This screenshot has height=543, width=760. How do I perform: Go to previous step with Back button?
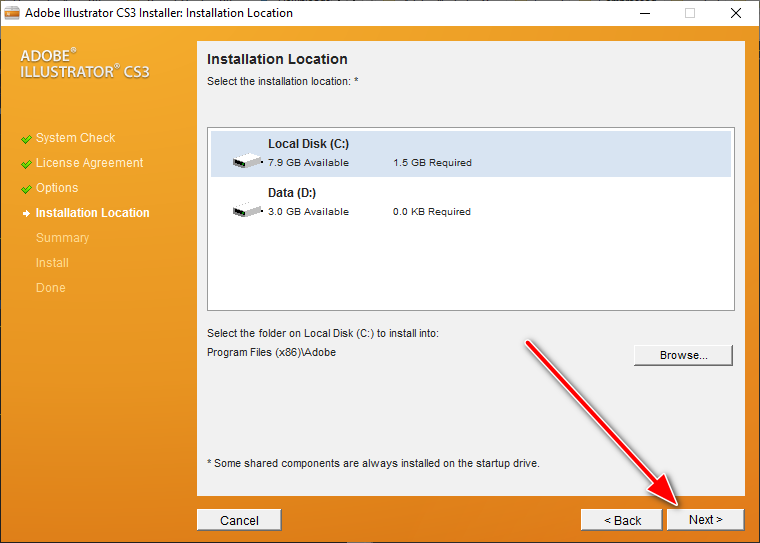pyautogui.click(x=621, y=520)
